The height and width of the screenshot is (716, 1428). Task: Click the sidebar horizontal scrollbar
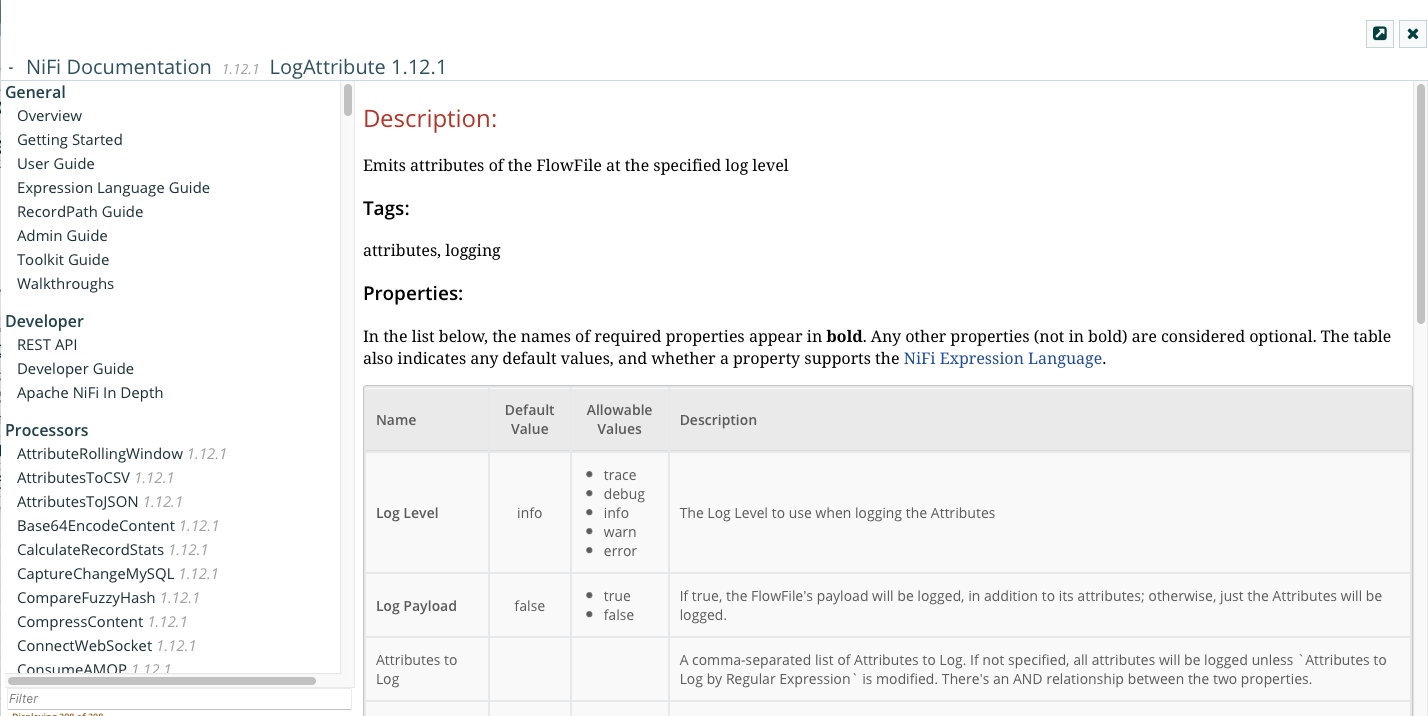162,681
